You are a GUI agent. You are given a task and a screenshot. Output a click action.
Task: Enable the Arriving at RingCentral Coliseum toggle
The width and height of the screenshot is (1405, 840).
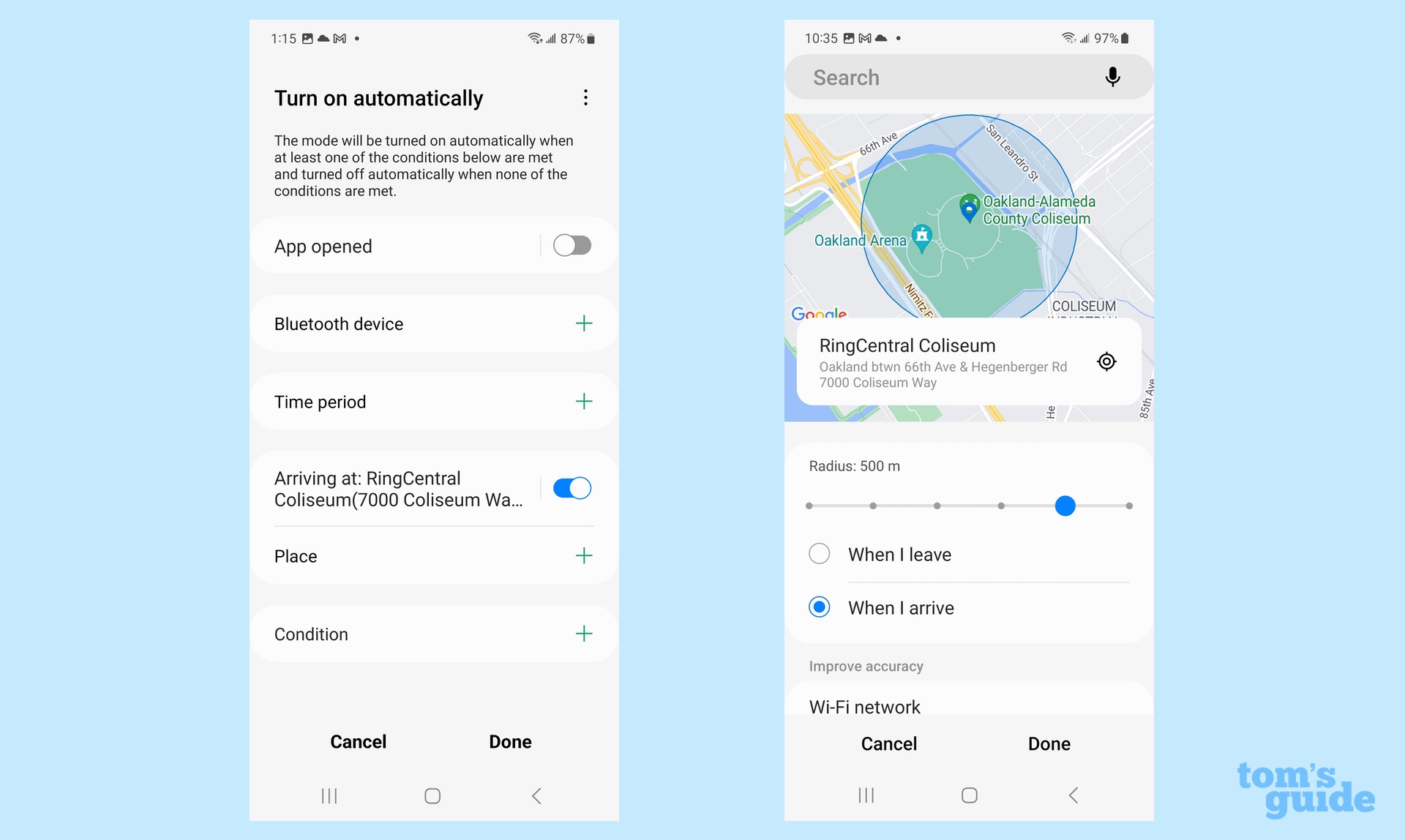[x=570, y=487]
